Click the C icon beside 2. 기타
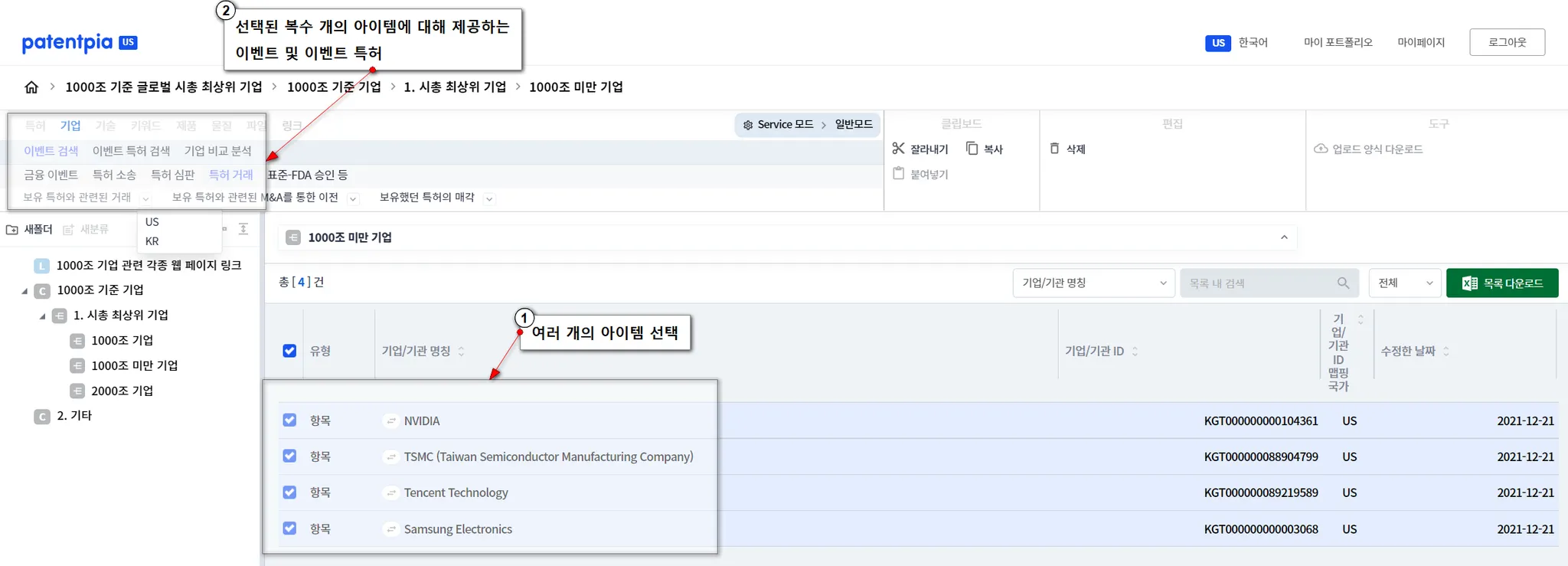The height and width of the screenshot is (566, 1568). coord(42,417)
